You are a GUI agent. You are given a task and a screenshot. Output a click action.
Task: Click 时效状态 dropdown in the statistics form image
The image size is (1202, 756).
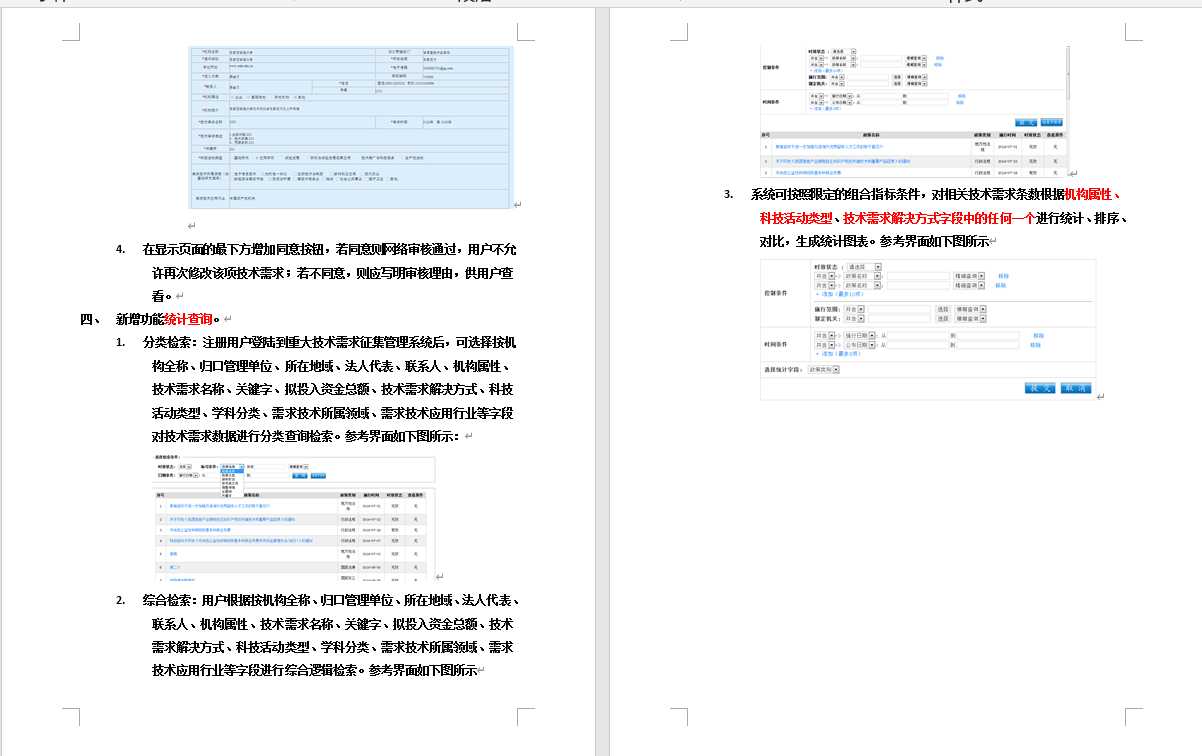(864, 267)
